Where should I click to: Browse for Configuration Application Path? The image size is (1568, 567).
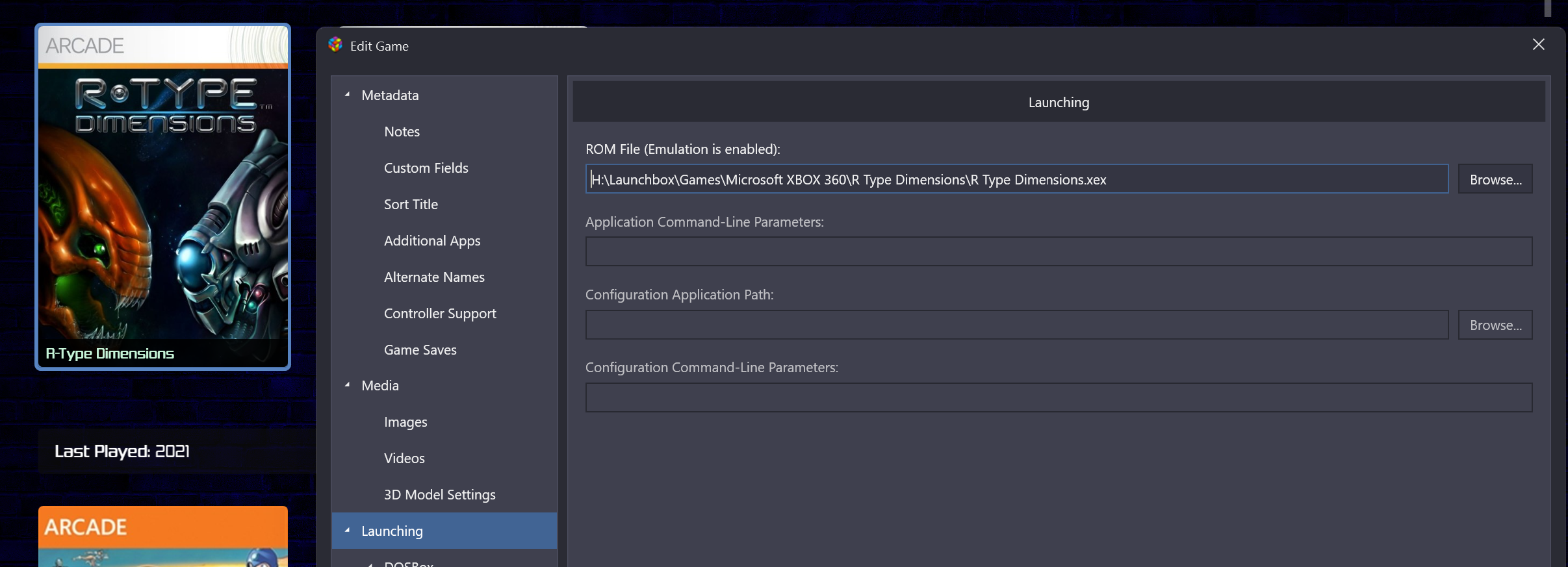[x=1495, y=325]
